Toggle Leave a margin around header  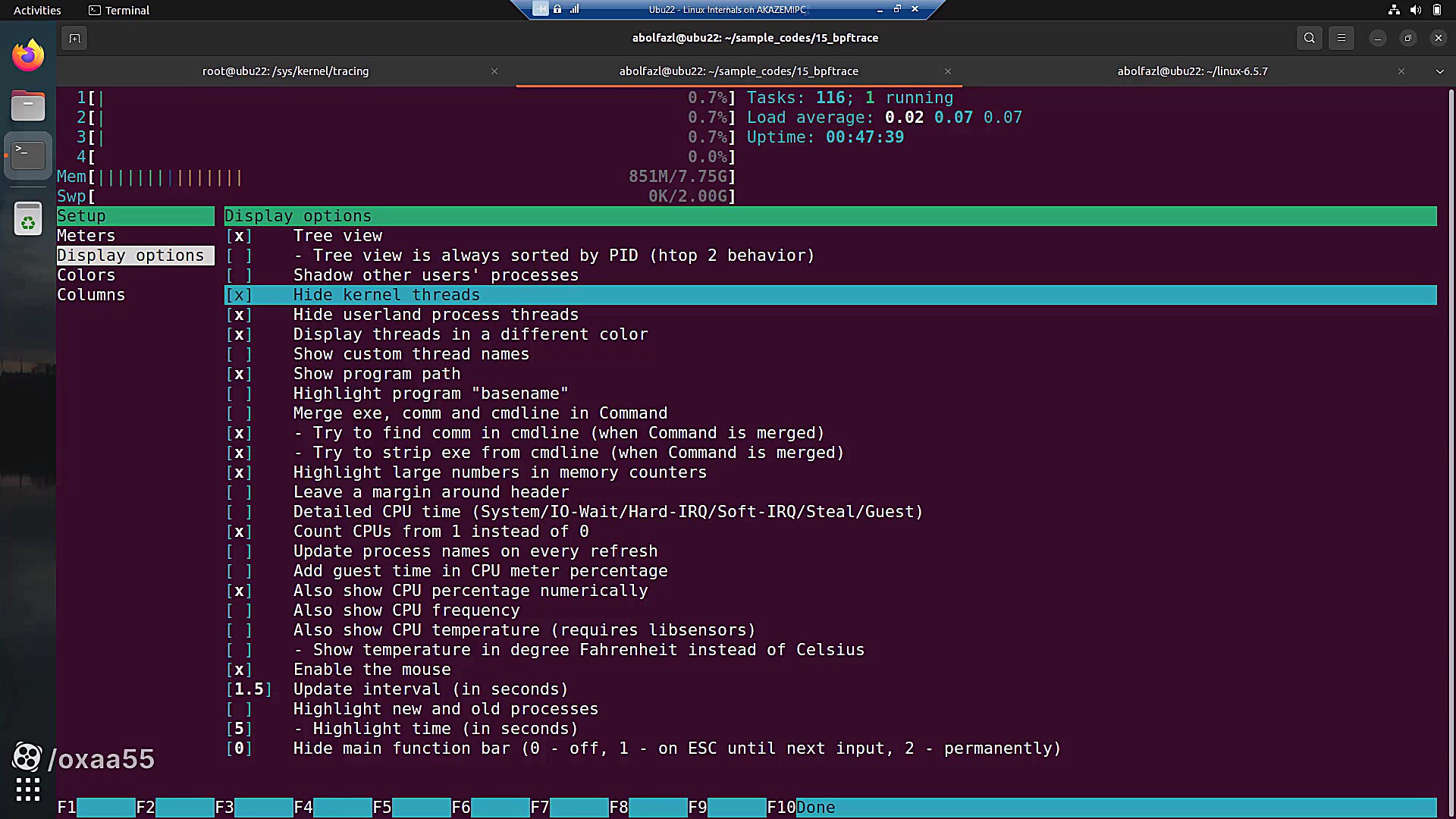click(x=239, y=492)
